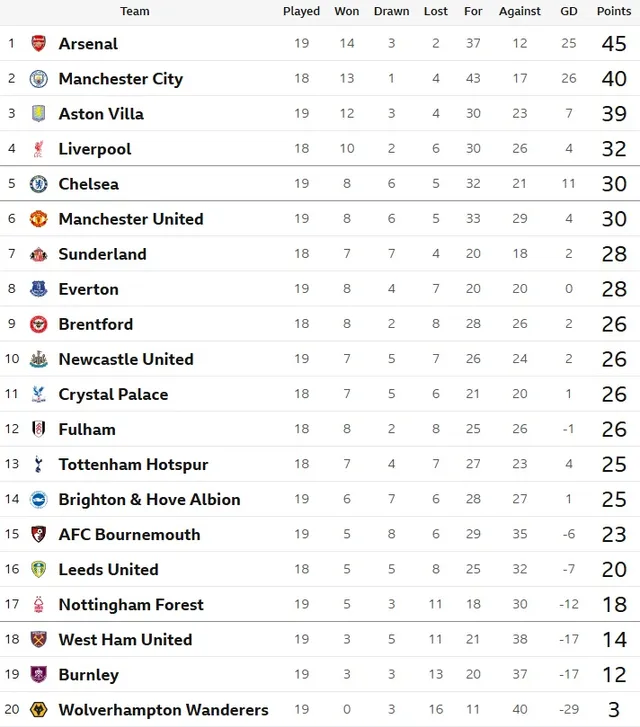640x727 pixels.
Task: Select the Nottingham Forest team name
Action: tap(131, 604)
